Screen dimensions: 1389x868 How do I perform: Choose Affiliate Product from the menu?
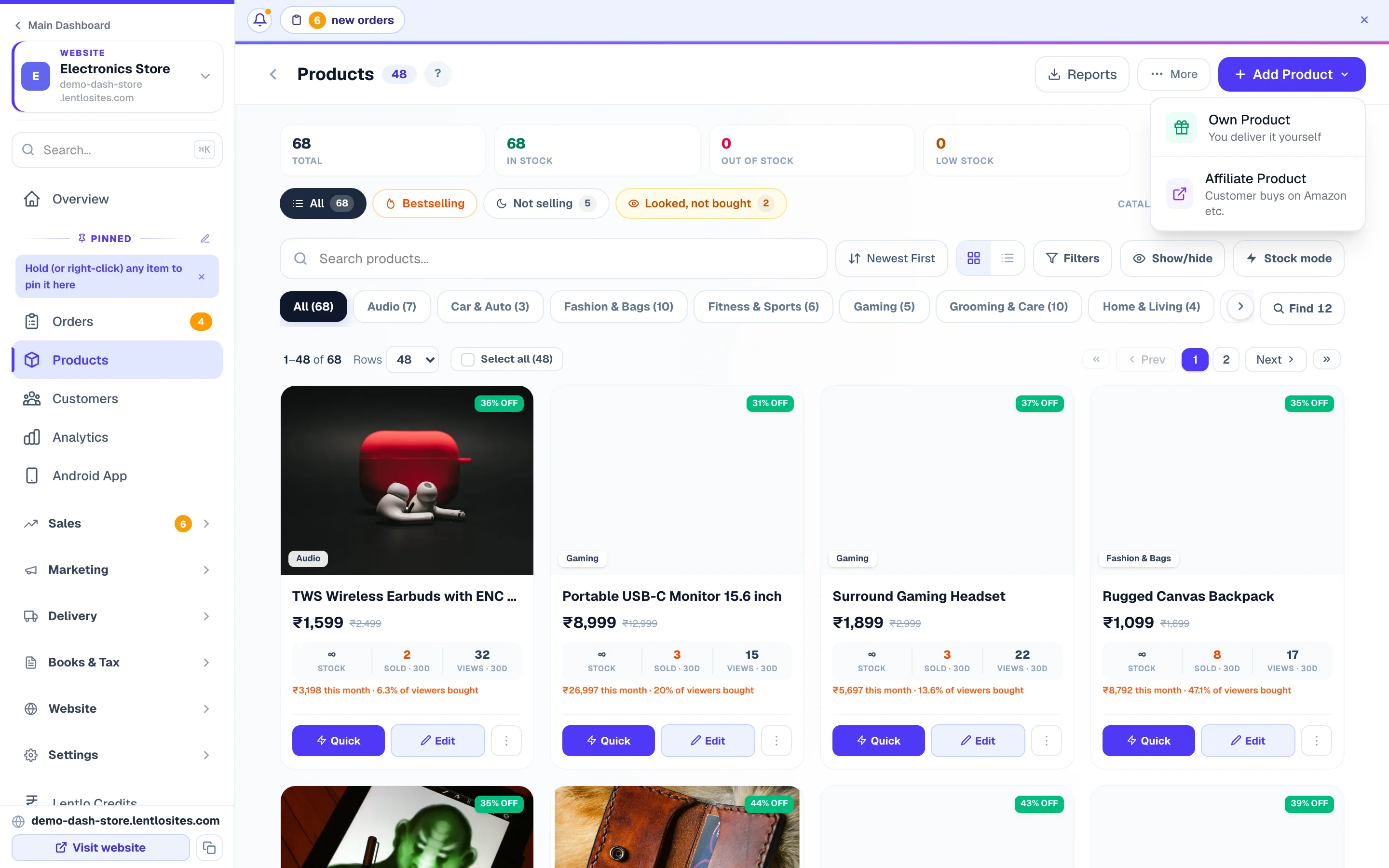1257,194
